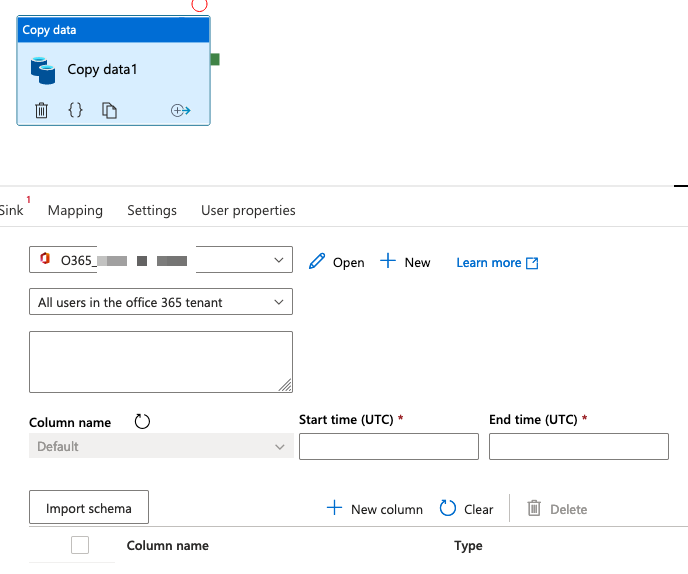Clone the Copy data1 activity with the copy icon
The width and height of the screenshot is (688, 574).
pyautogui.click(x=109, y=110)
